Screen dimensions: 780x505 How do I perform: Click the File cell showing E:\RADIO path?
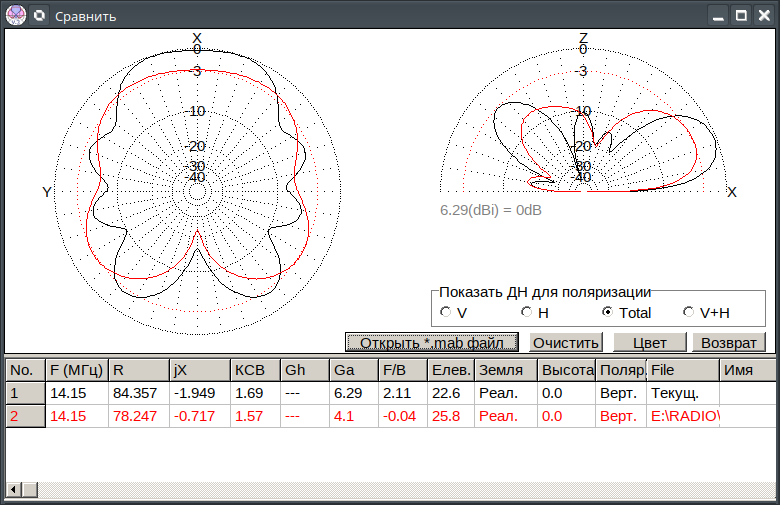pyautogui.click(x=683, y=416)
